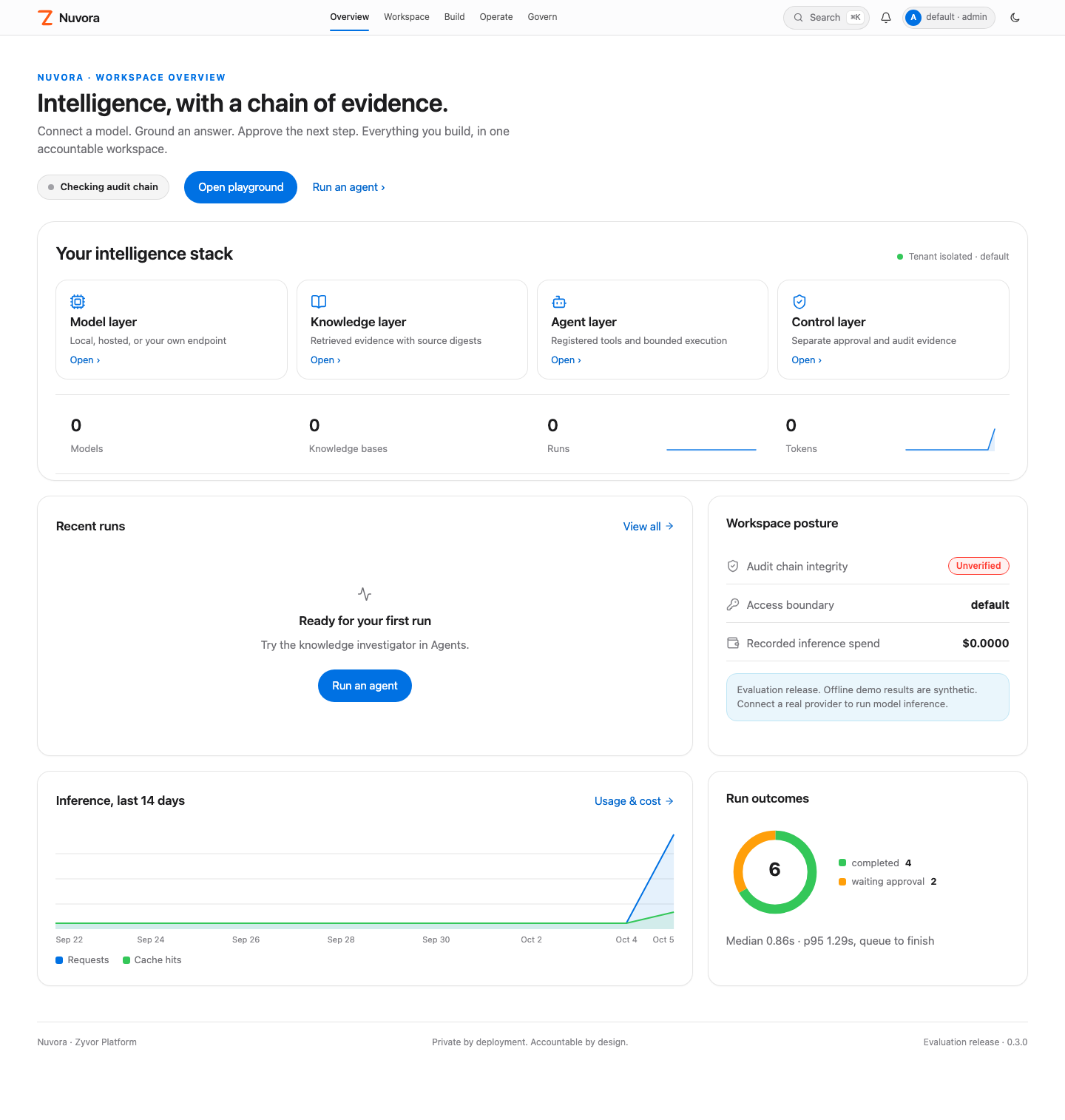
Task: Open the Workspace nav tab
Action: click(407, 17)
